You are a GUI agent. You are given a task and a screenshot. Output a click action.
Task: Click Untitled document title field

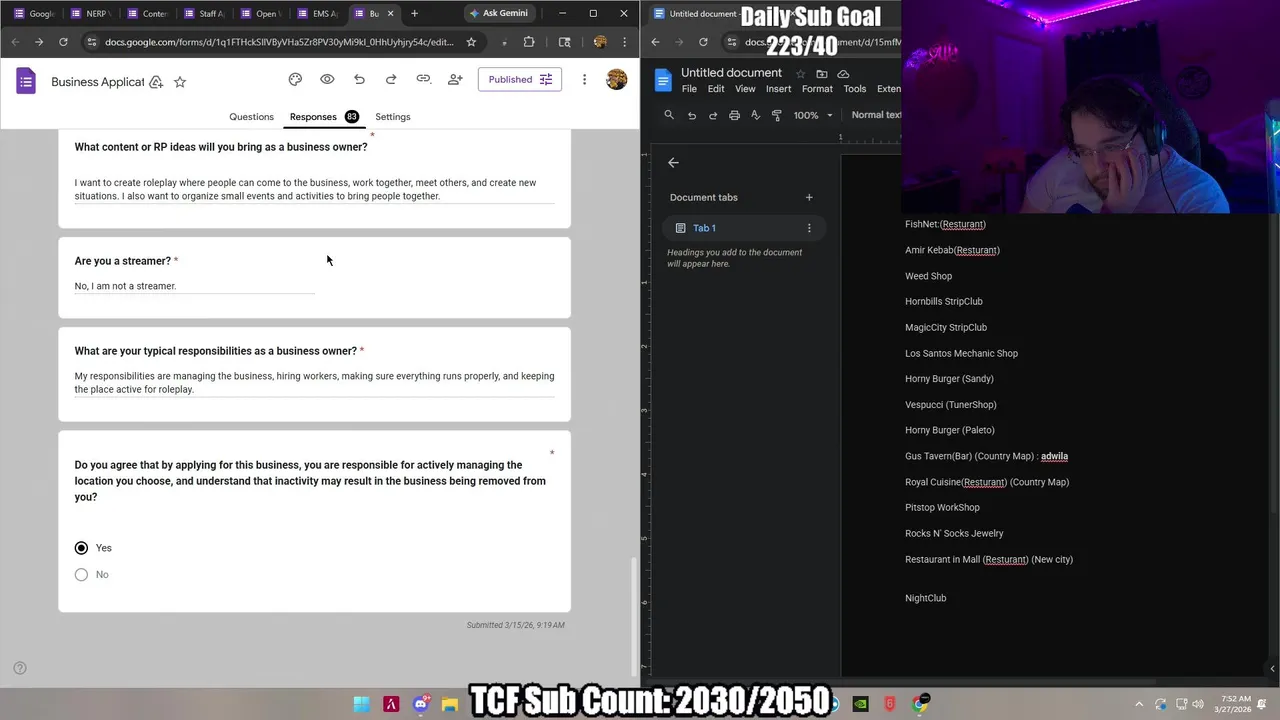pos(731,73)
